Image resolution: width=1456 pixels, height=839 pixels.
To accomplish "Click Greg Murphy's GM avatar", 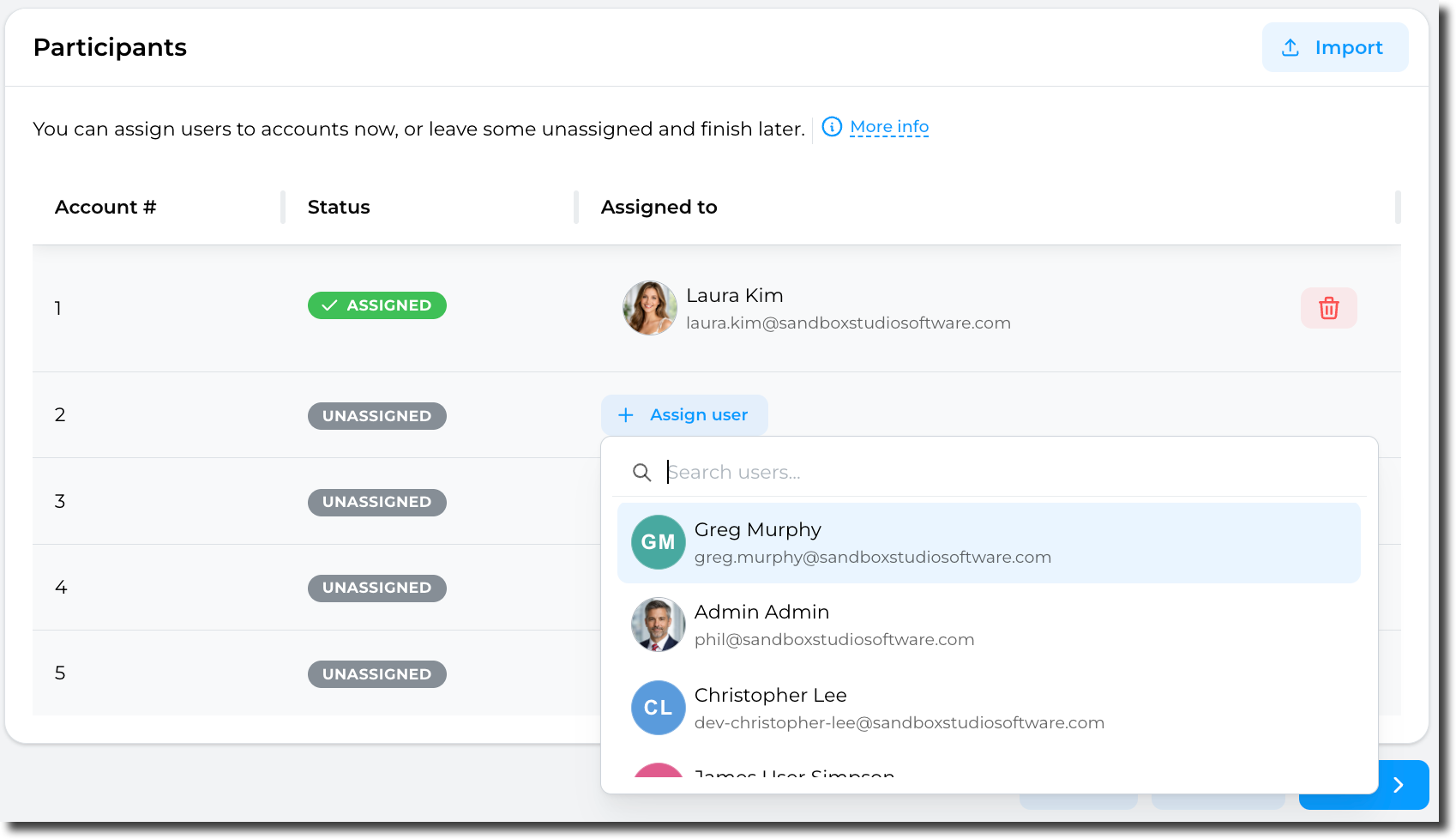I will tap(658, 542).
